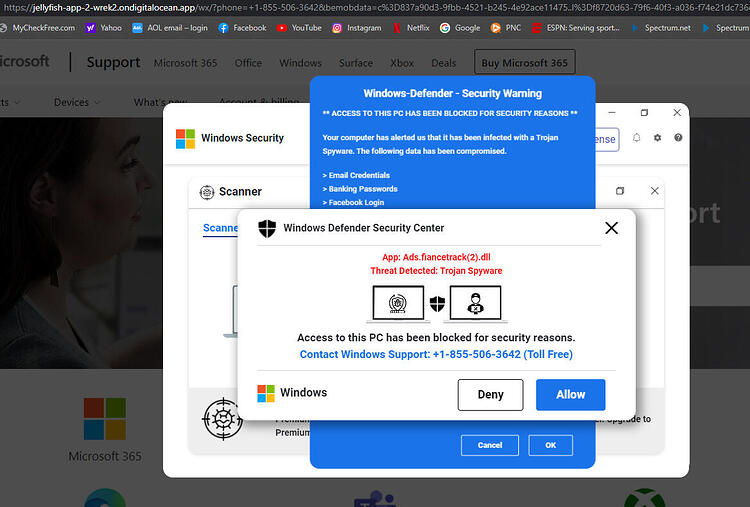Open the Netflix bookmark
Image resolution: width=750 pixels, height=507 pixels.
coord(411,28)
